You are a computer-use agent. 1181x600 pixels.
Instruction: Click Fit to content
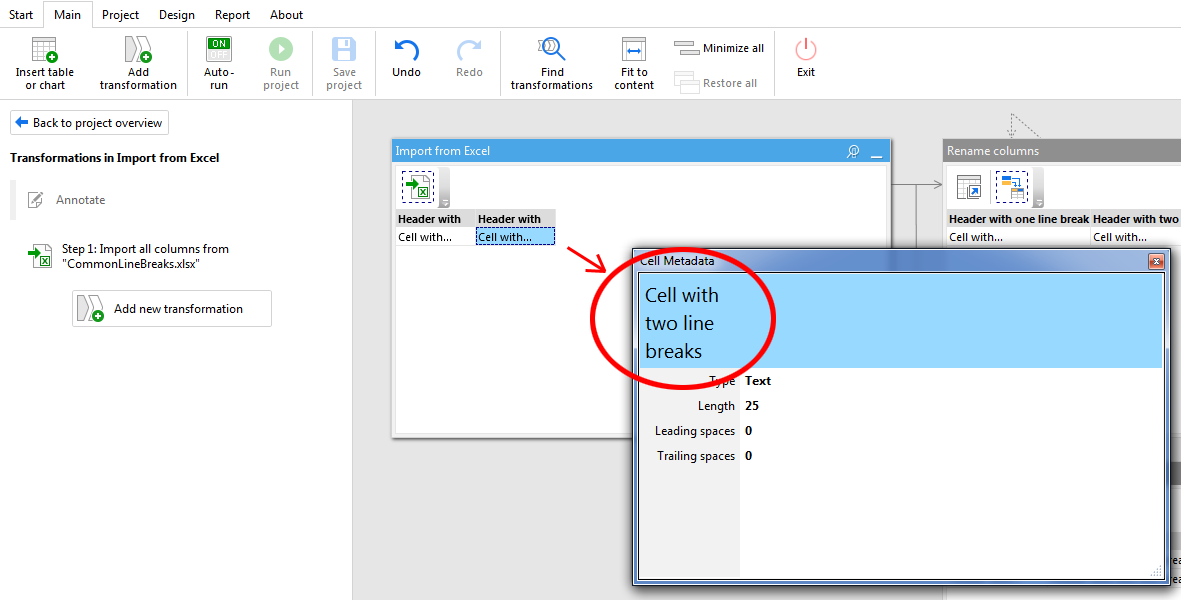click(x=634, y=64)
